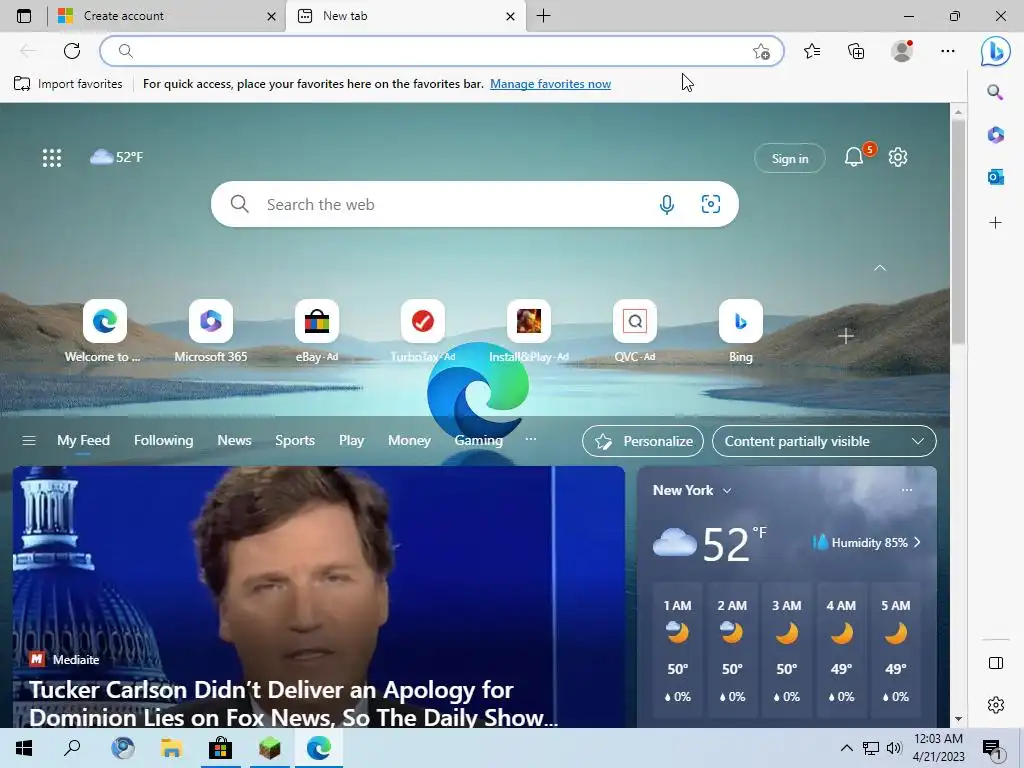Select the Gaming feed tab
This screenshot has width=1024, height=768.
pos(479,441)
